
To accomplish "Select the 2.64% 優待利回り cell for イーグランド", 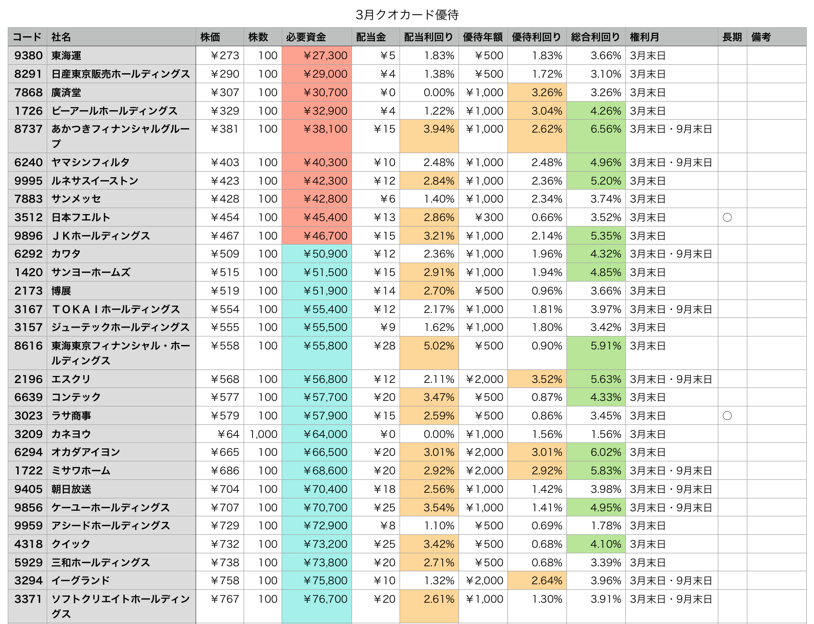I will 537,580.
